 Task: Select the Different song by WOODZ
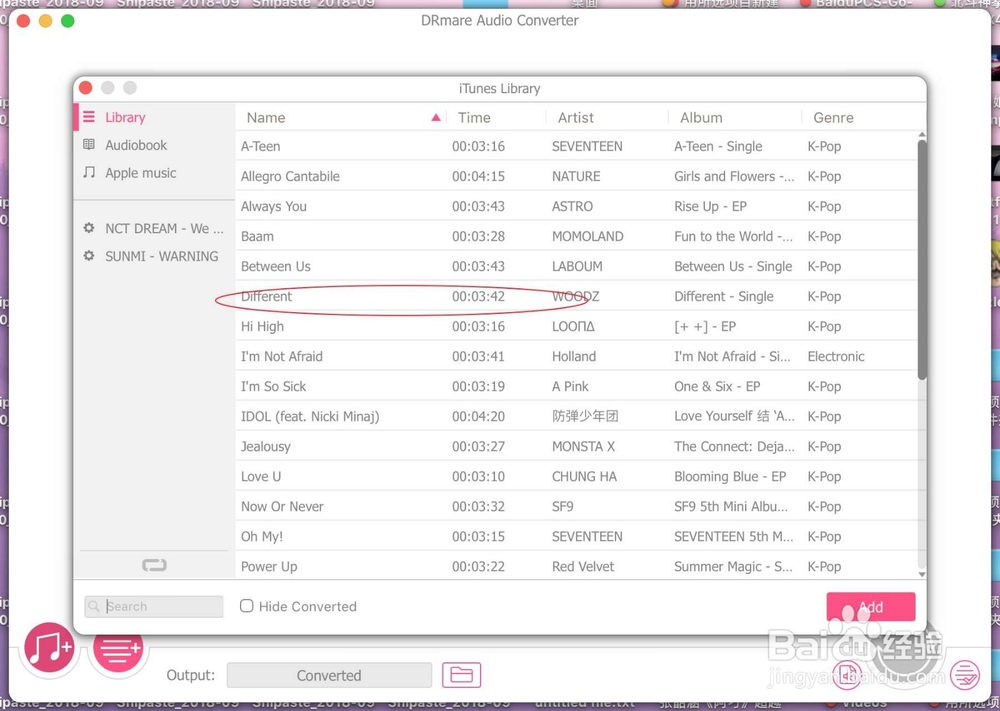(576, 296)
